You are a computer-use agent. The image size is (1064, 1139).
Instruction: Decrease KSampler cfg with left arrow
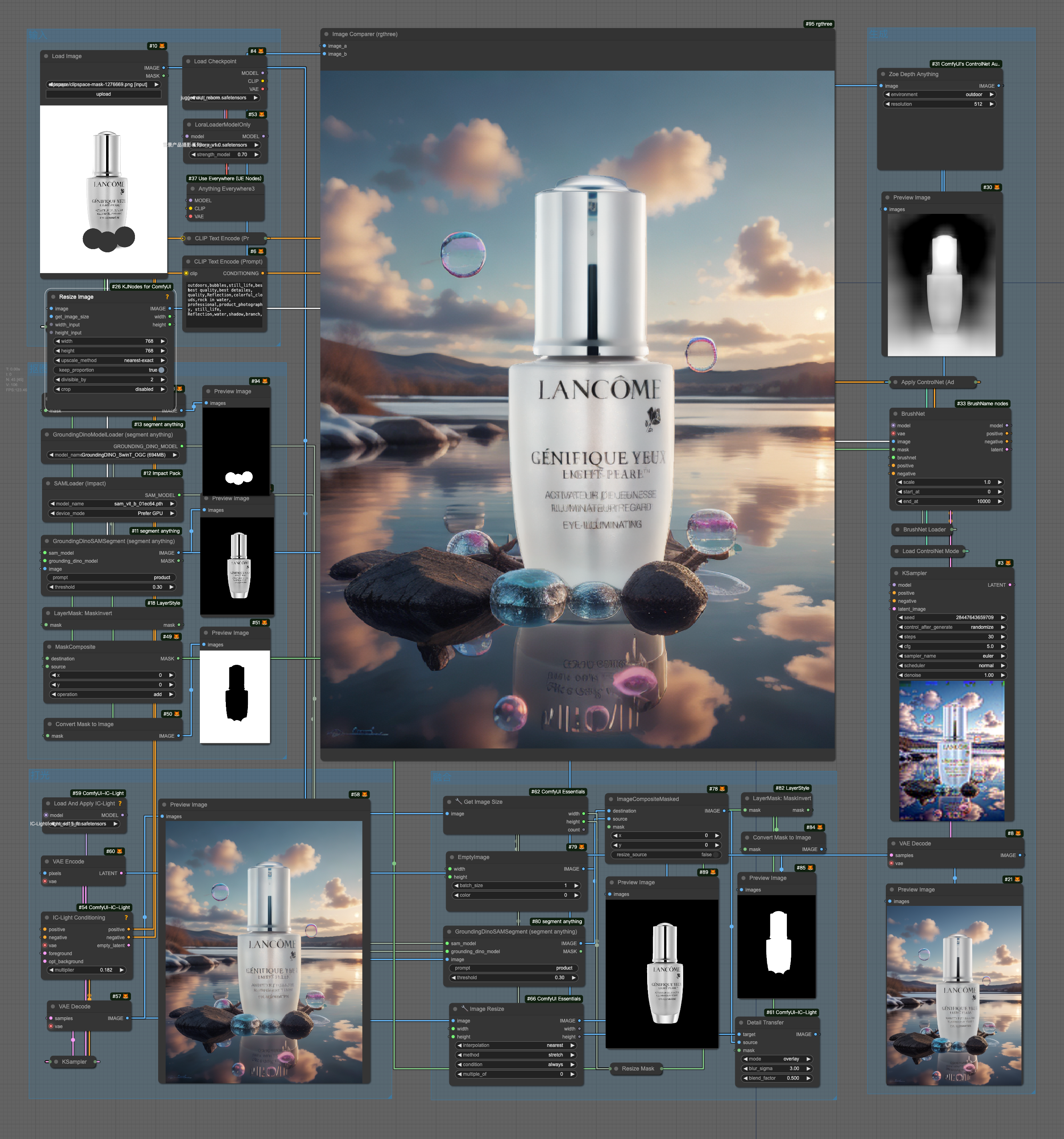(901, 646)
